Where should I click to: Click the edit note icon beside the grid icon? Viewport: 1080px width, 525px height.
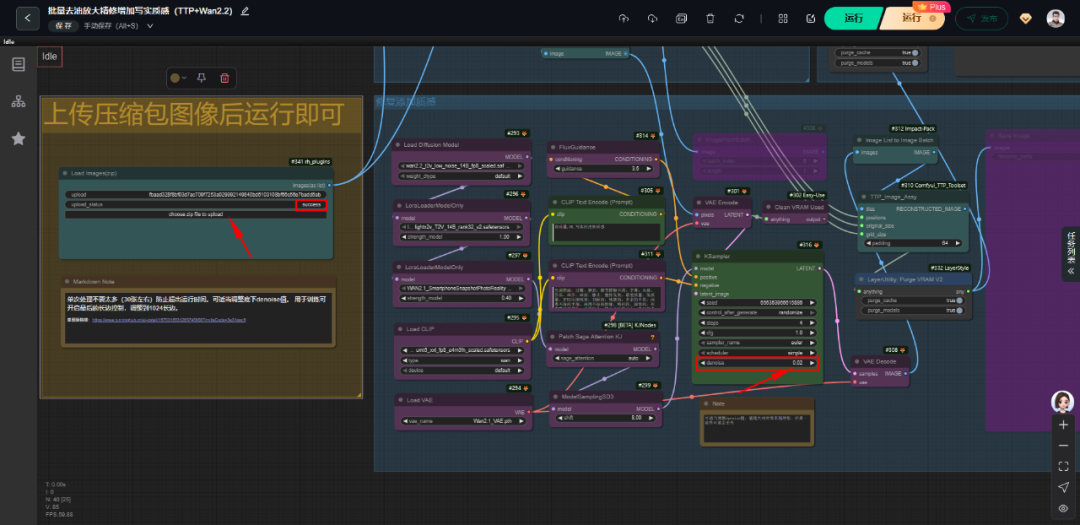click(x=811, y=19)
